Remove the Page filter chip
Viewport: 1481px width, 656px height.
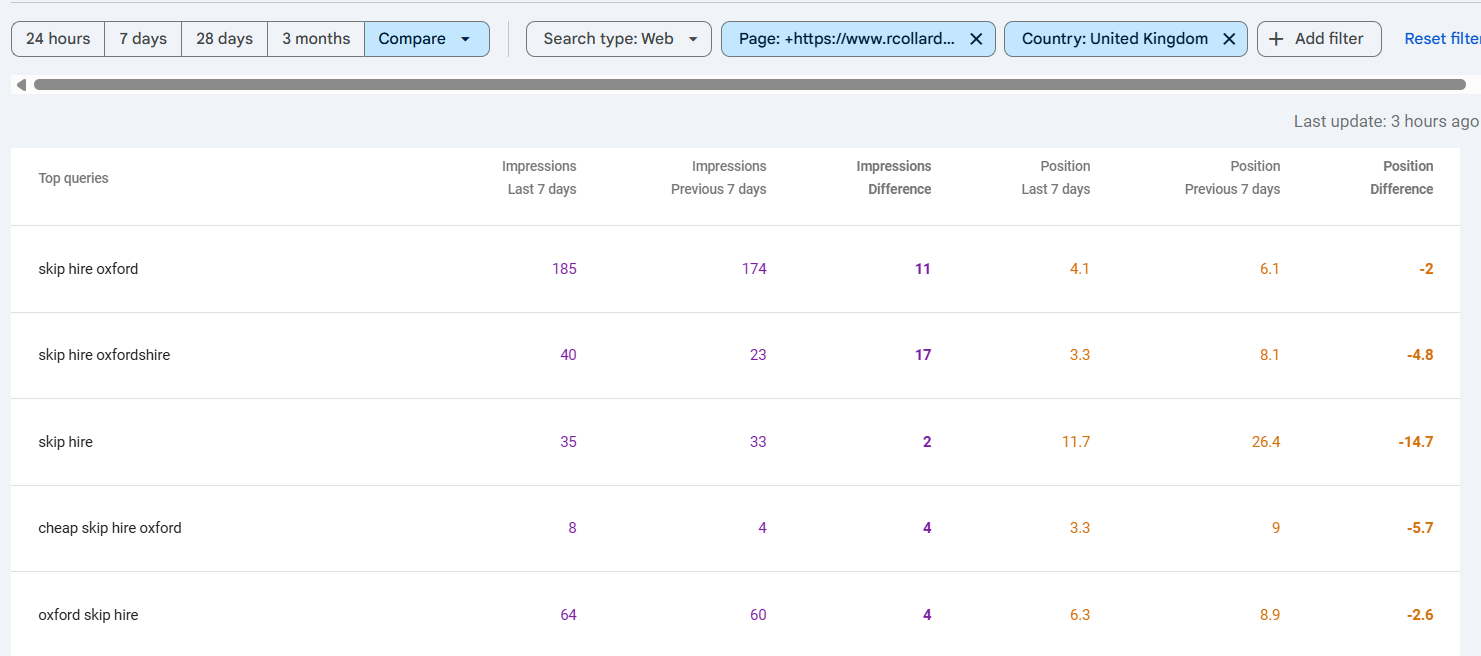[976, 39]
